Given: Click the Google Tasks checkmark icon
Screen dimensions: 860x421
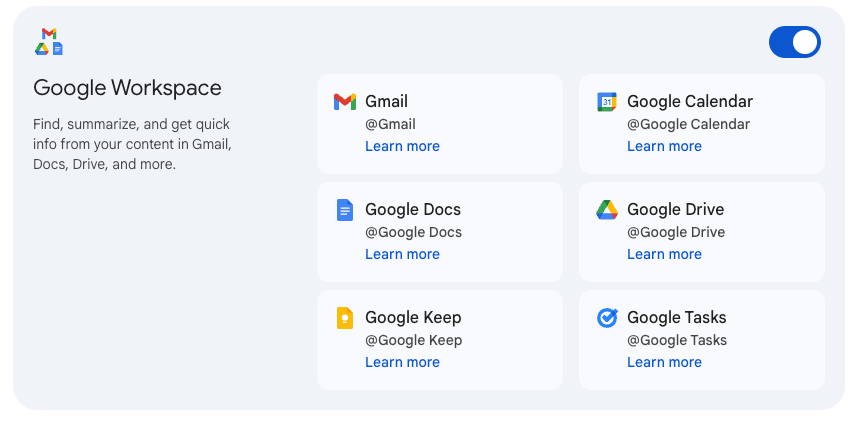Looking at the screenshot, I should pos(606,318).
